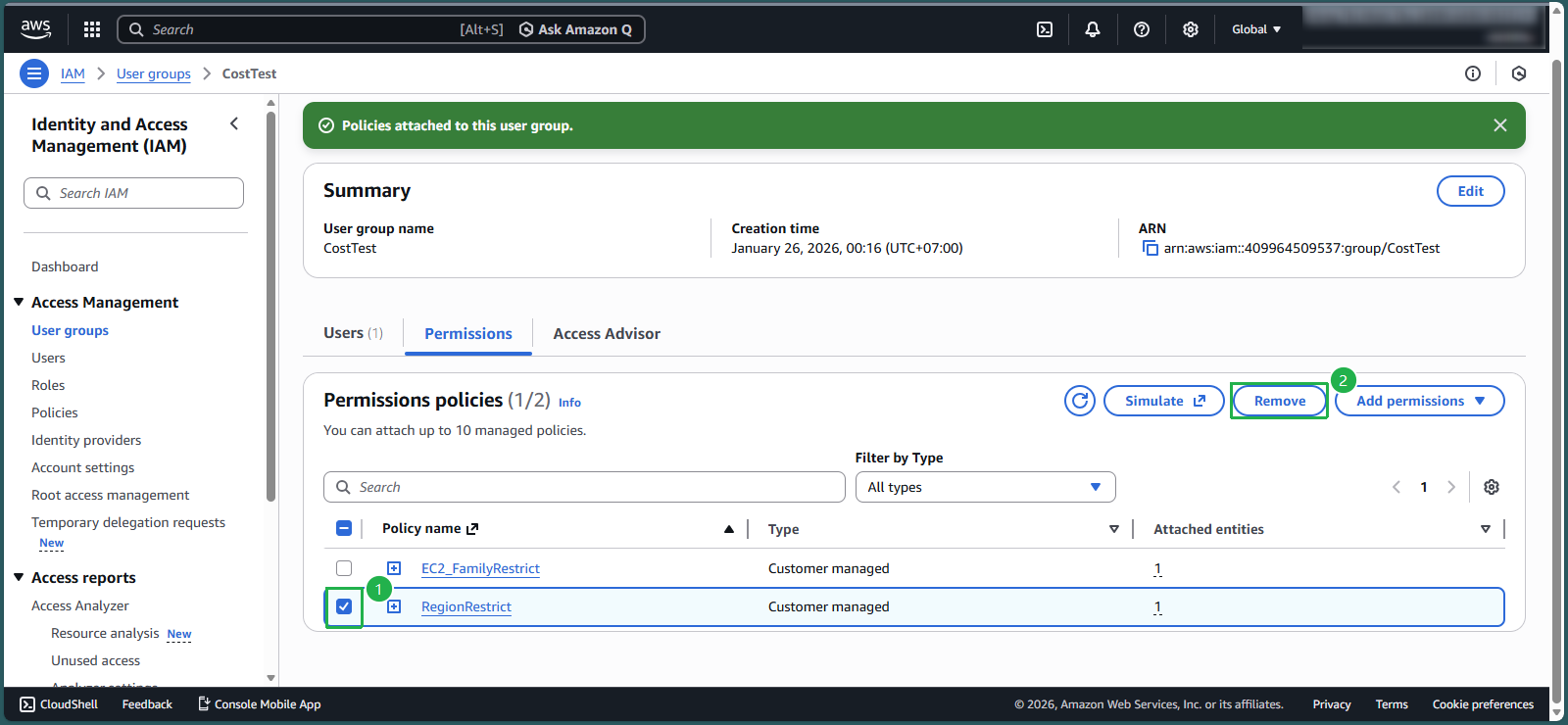The width and height of the screenshot is (1568, 725).
Task: Expand the EC2_FamilyRestrict policy row
Action: [394, 568]
